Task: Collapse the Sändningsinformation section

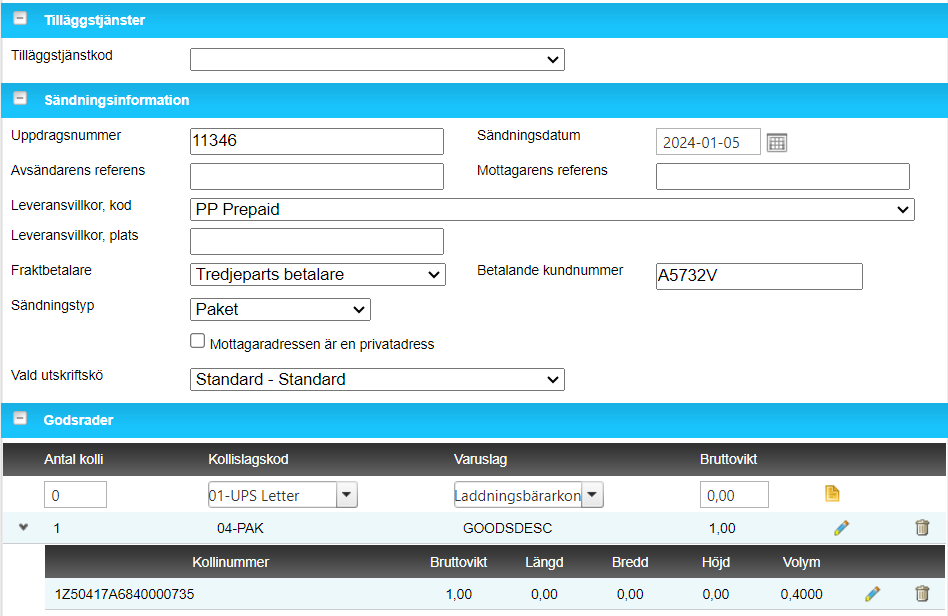Action: pos(19,100)
